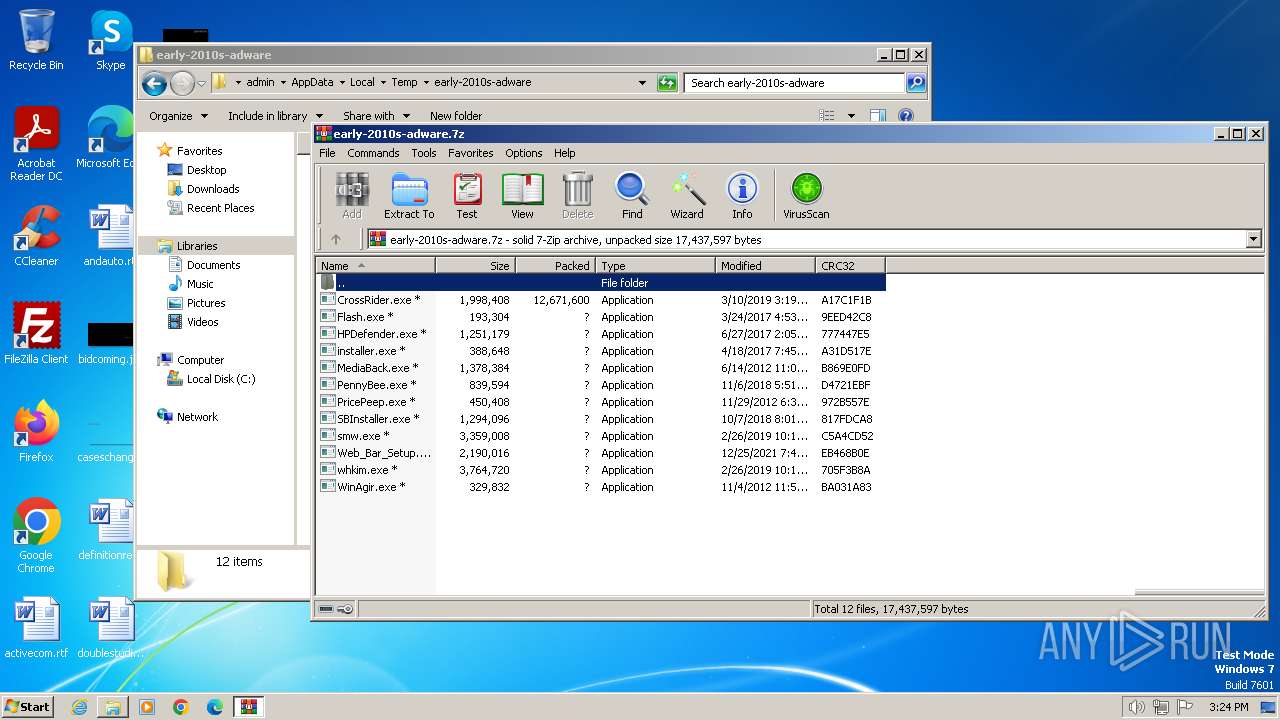Open the View toolbar icon

pos(522,195)
